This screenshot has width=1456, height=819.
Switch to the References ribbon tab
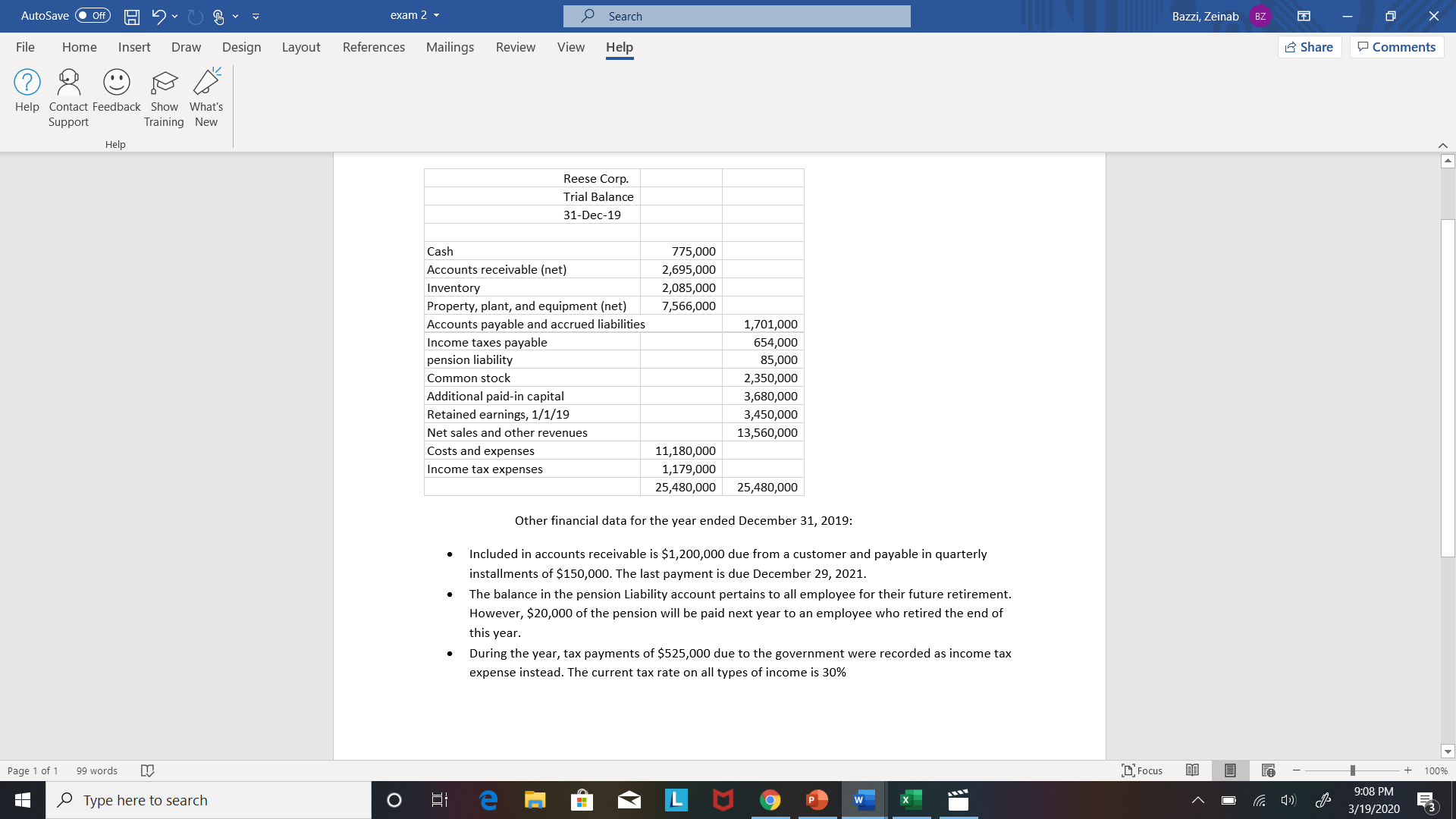click(373, 47)
